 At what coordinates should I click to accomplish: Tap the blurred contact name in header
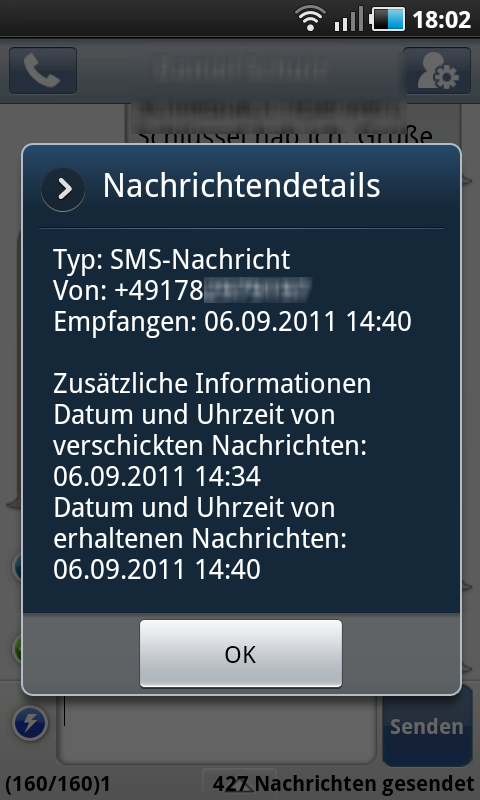point(240,70)
